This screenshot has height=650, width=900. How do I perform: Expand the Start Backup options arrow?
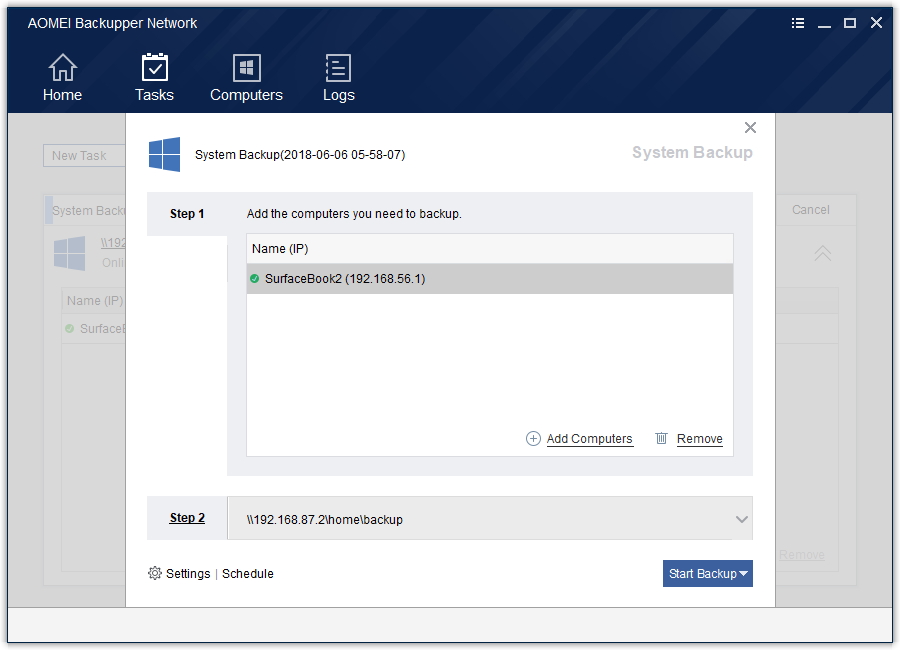click(743, 573)
